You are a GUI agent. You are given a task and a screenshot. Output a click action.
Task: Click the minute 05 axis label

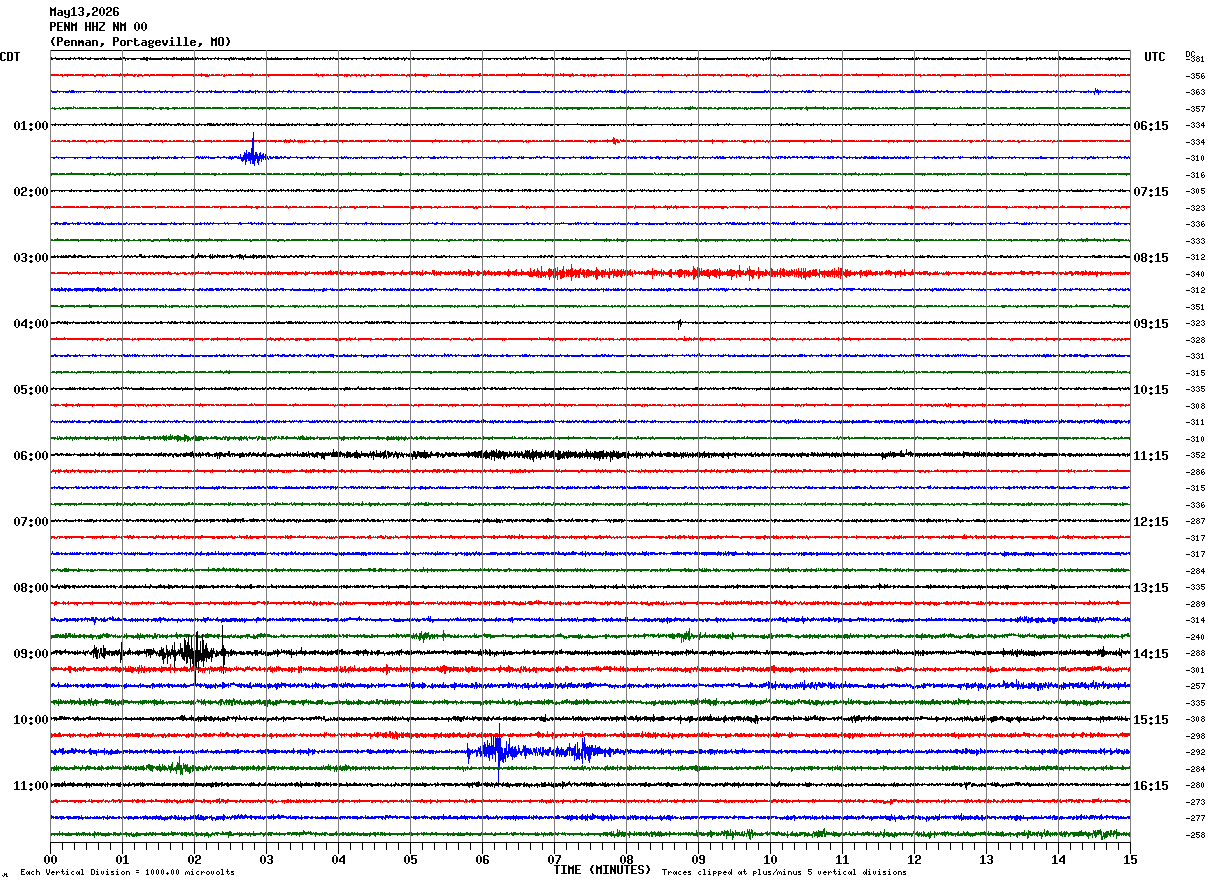tap(410, 859)
